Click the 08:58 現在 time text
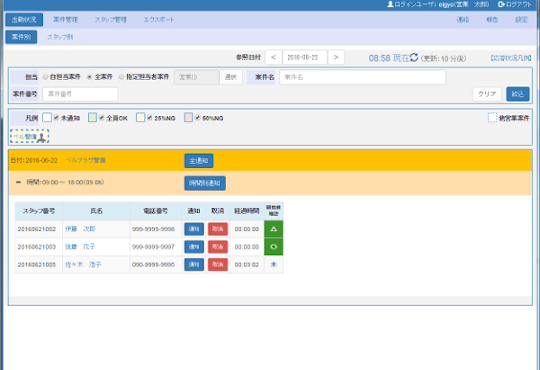 389,58
